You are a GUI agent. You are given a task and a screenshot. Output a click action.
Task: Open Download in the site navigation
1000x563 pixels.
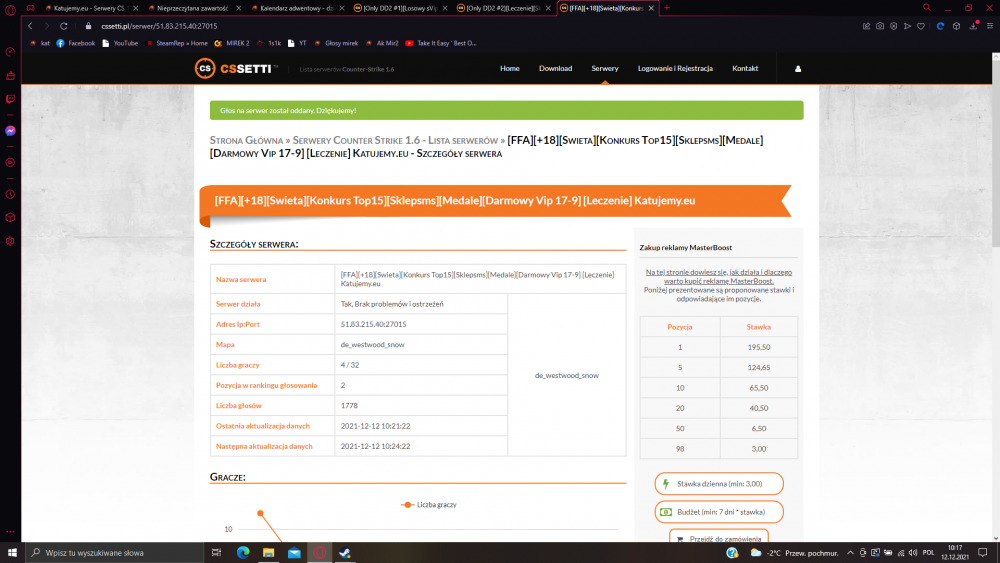[555, 68]
